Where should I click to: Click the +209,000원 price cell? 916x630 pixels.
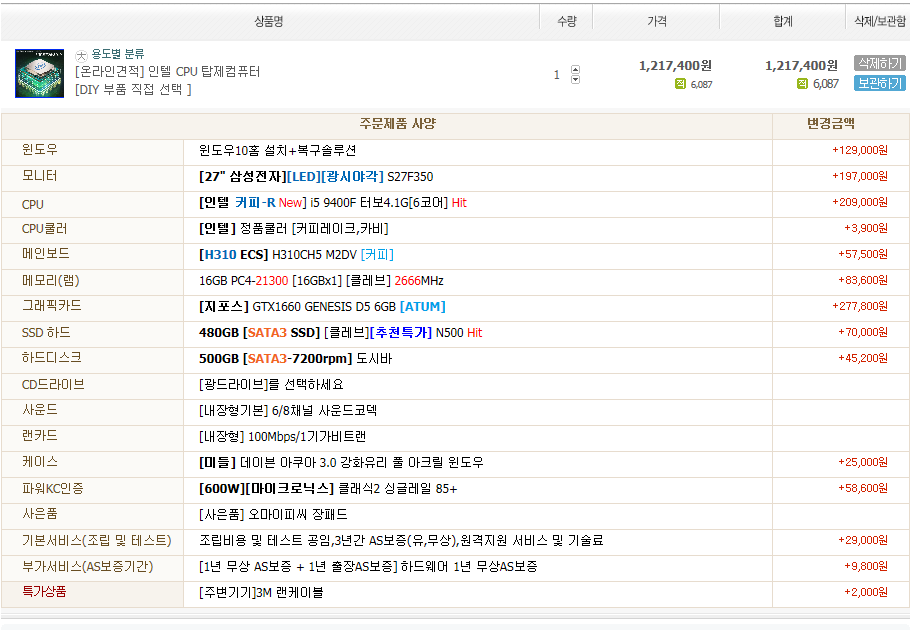860,202
